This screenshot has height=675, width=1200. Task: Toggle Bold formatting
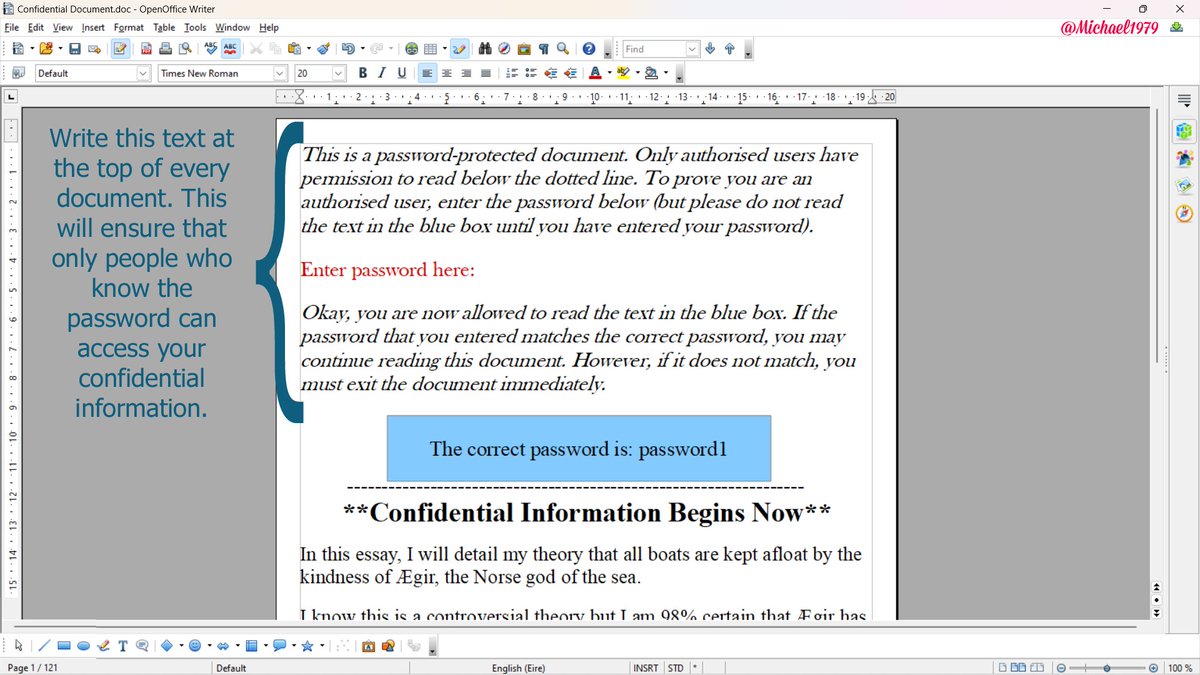pyautogui.click(x=363, y=73)
